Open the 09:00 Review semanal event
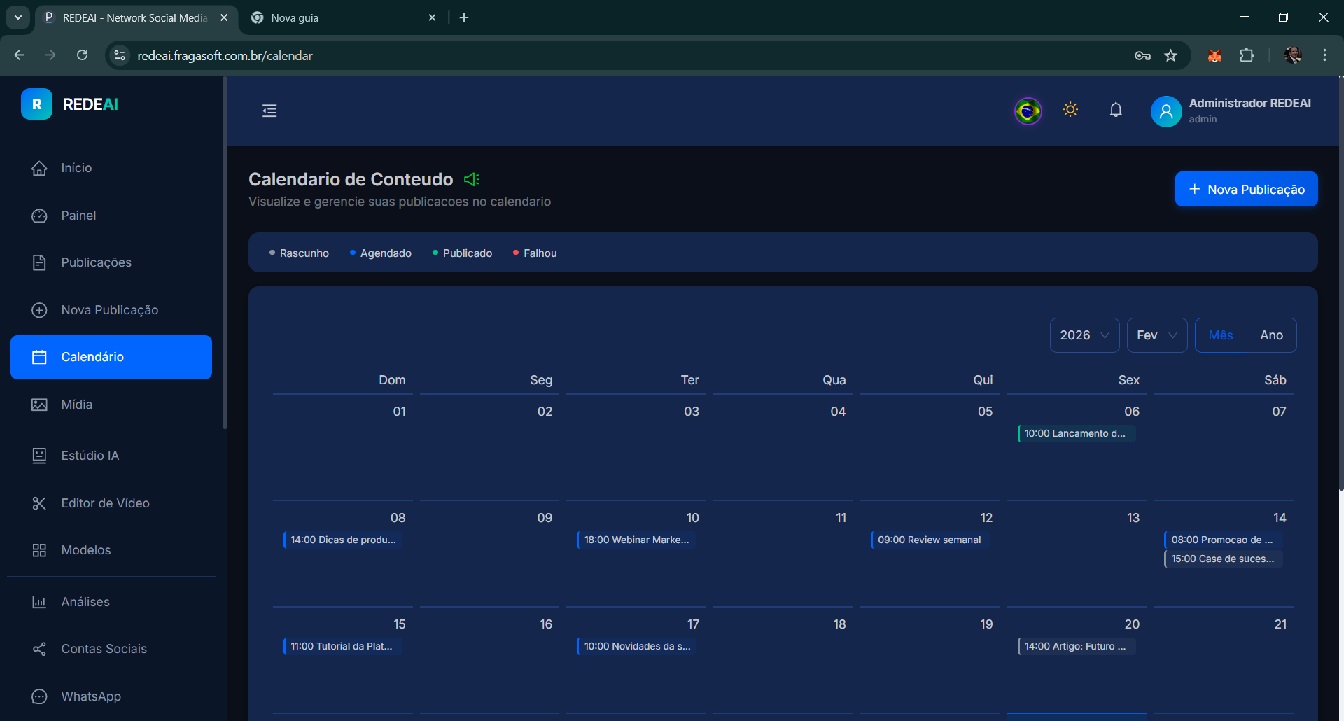This screenshot has height=721, width=1344. coord(929,540)
